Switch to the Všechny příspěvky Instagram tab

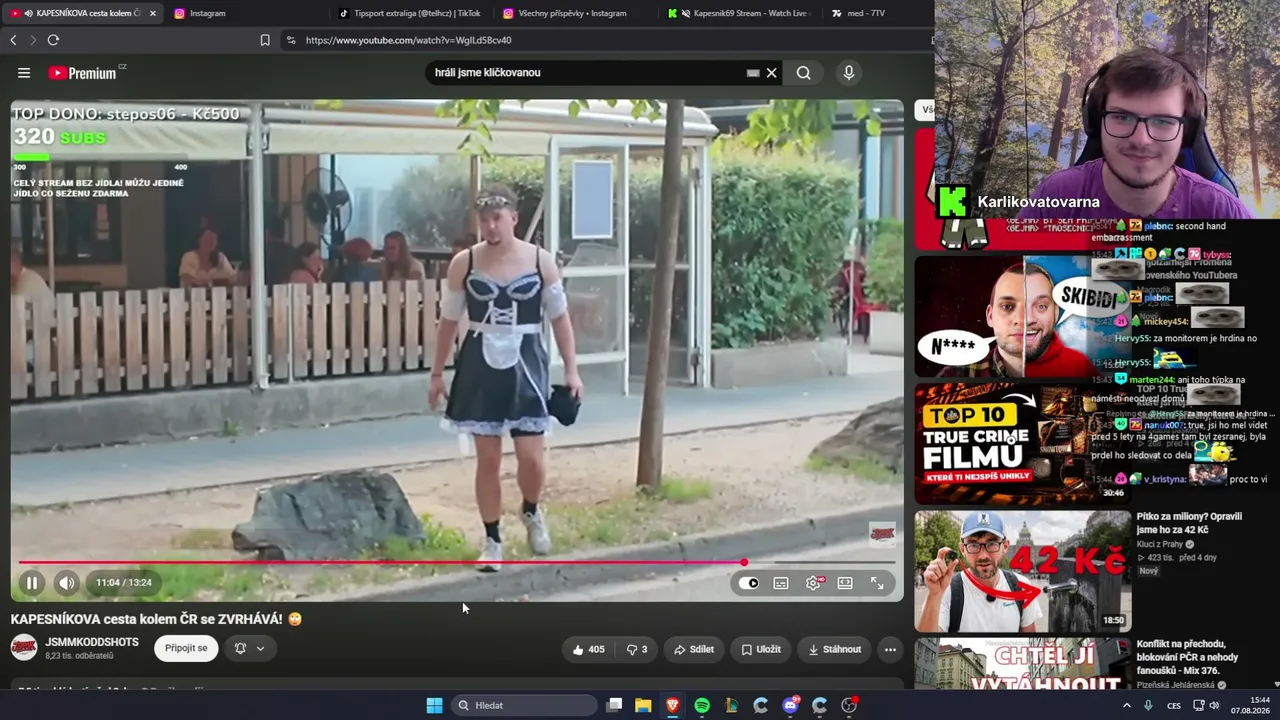pos(574,13)
